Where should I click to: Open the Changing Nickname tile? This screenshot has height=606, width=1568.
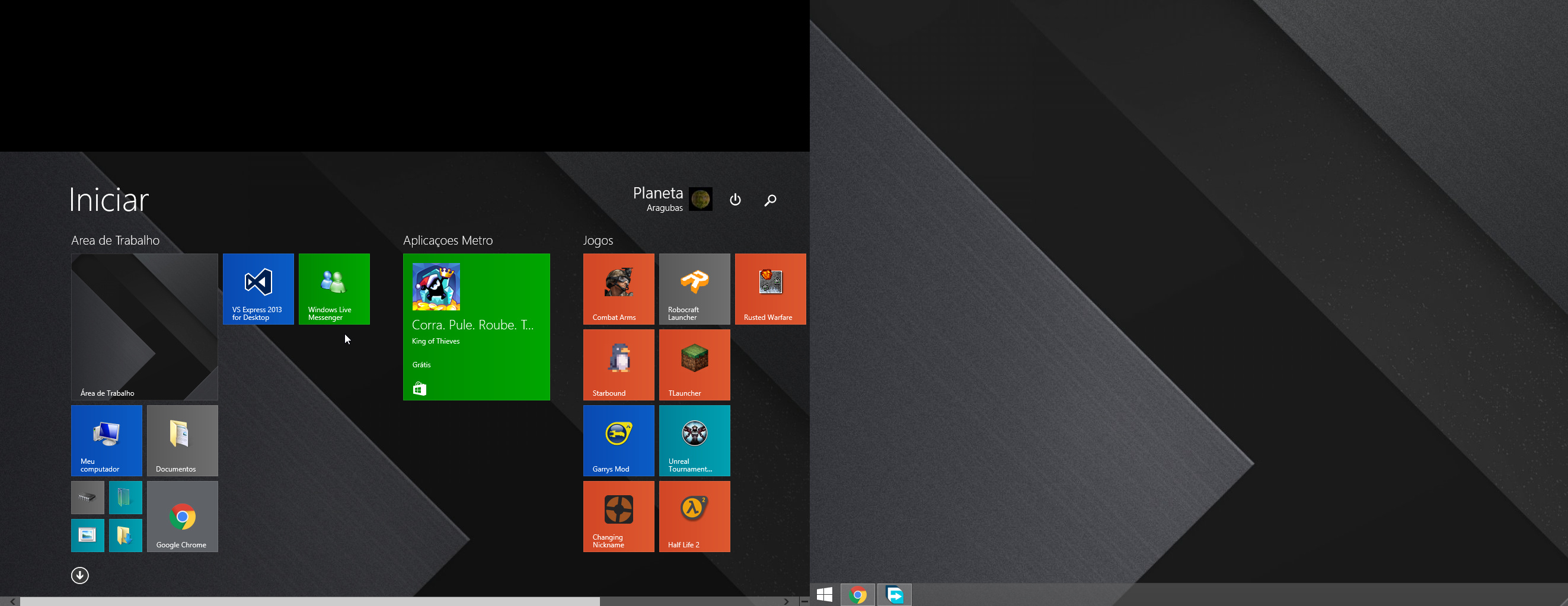point(618,517)
